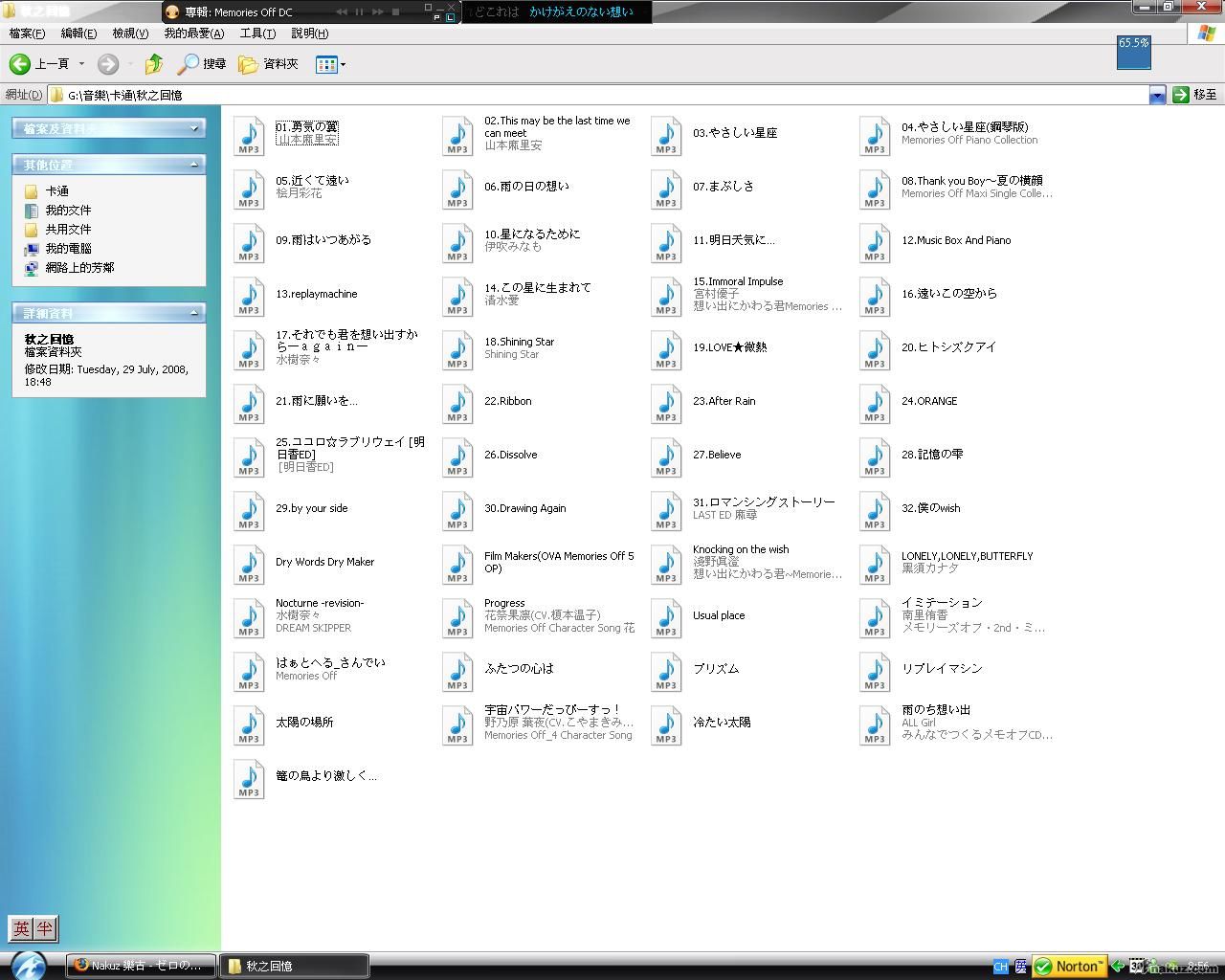Open the Views dropdown in toolbar
1225x980 pixels.
click(x=331, y=64)
